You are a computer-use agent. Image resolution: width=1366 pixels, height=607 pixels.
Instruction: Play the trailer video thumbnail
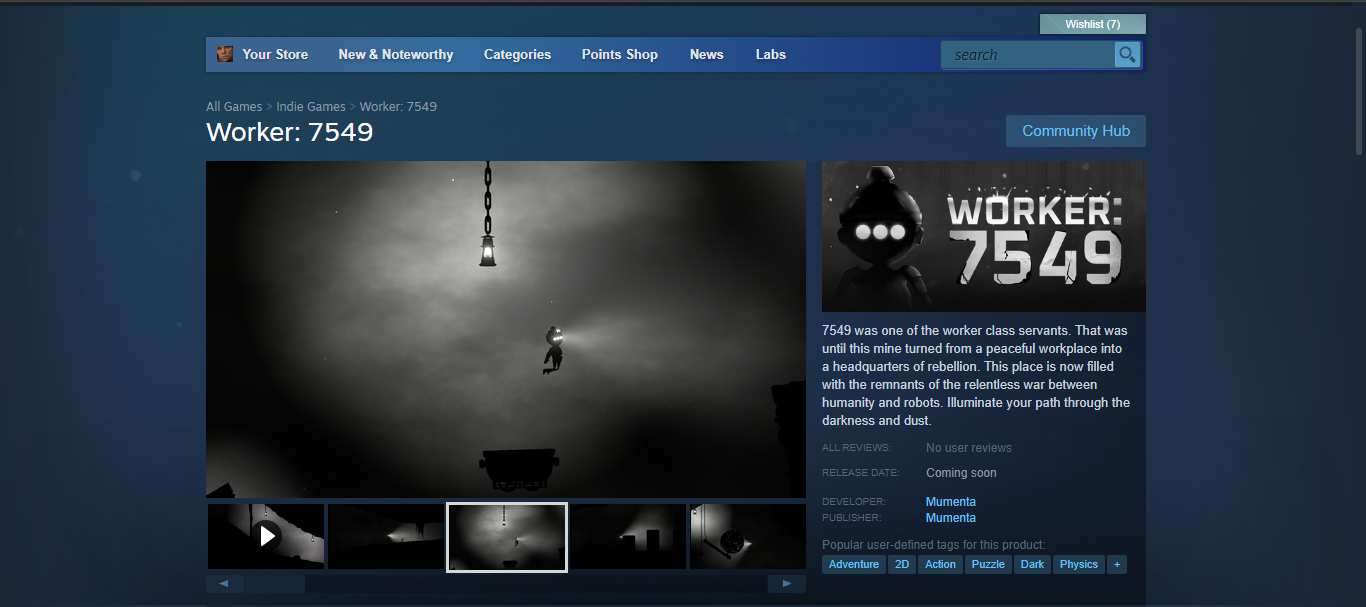266,537
